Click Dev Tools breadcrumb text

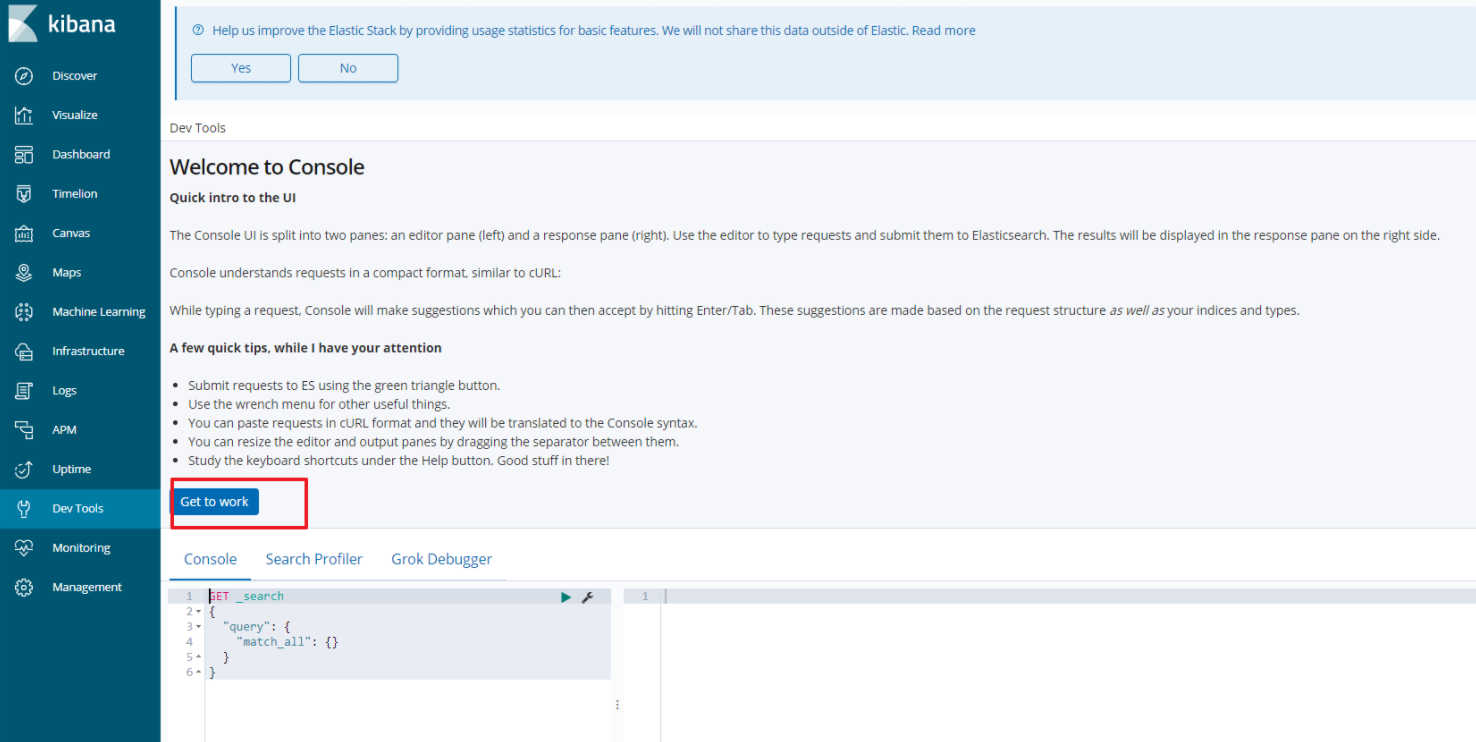[198, 128]
